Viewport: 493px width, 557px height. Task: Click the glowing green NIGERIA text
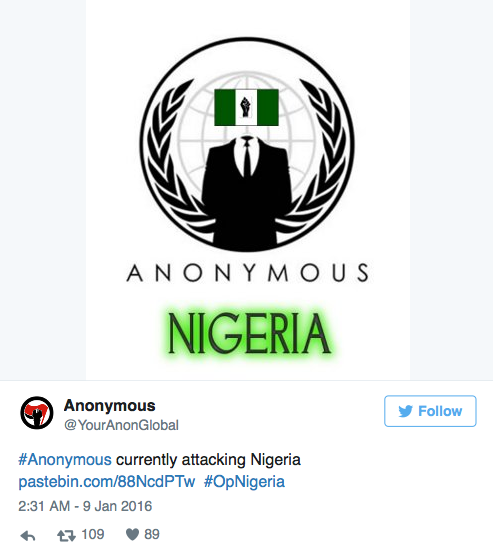[249, 333]
